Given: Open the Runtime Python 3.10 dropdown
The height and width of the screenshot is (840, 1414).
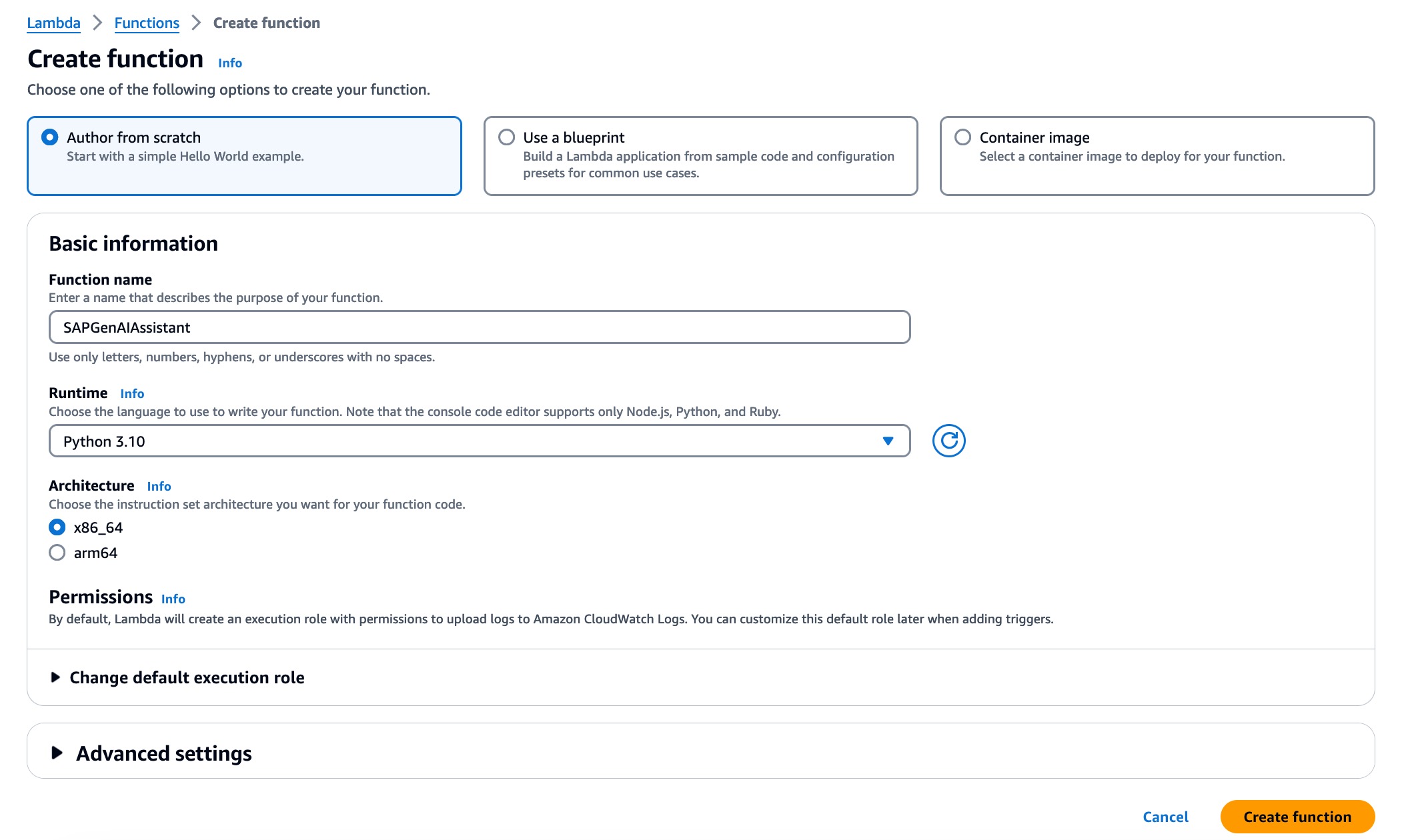Looking at the screenshot, I should pyautogui.click(x=479, y=441).
